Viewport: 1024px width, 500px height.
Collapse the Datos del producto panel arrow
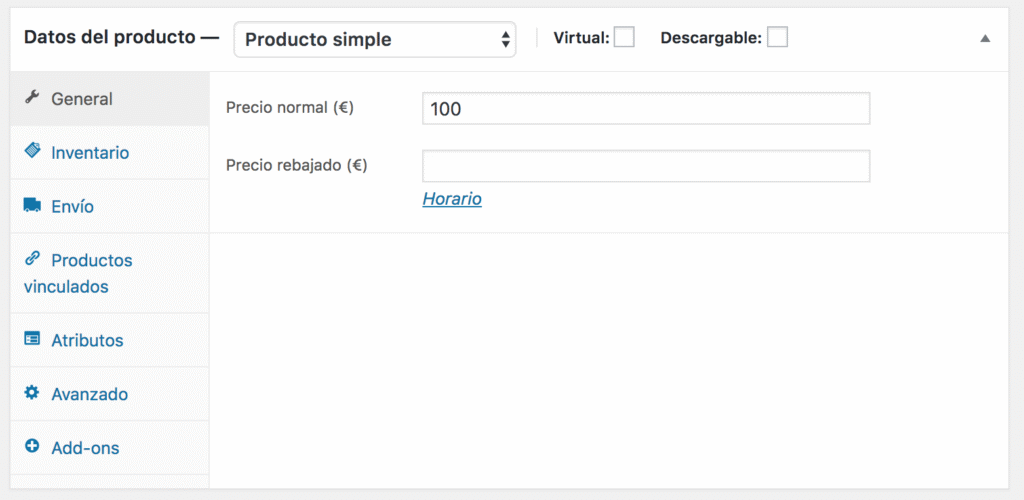(985, 39)
